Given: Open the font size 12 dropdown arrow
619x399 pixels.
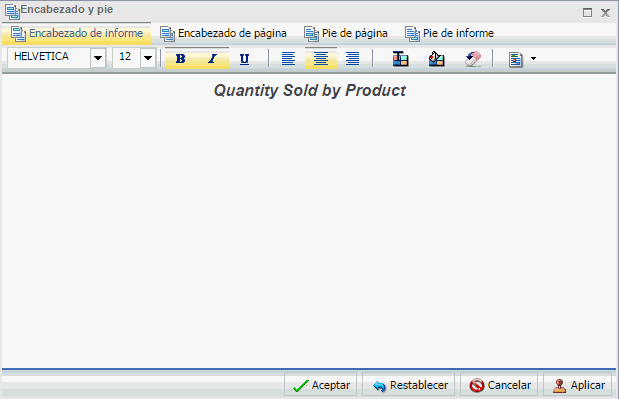Looking at the screenshot, I should point(148,58).
